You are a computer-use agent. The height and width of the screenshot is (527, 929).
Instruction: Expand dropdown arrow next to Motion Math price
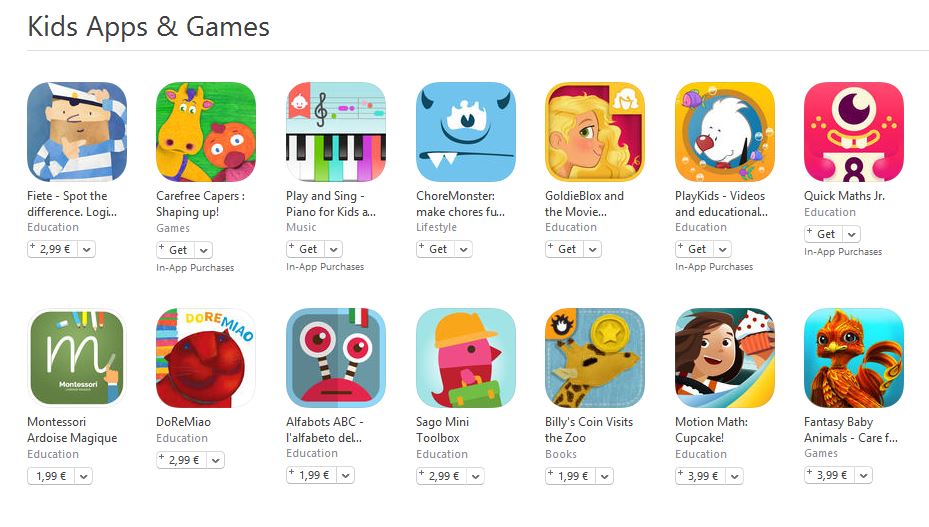point(735,476)
